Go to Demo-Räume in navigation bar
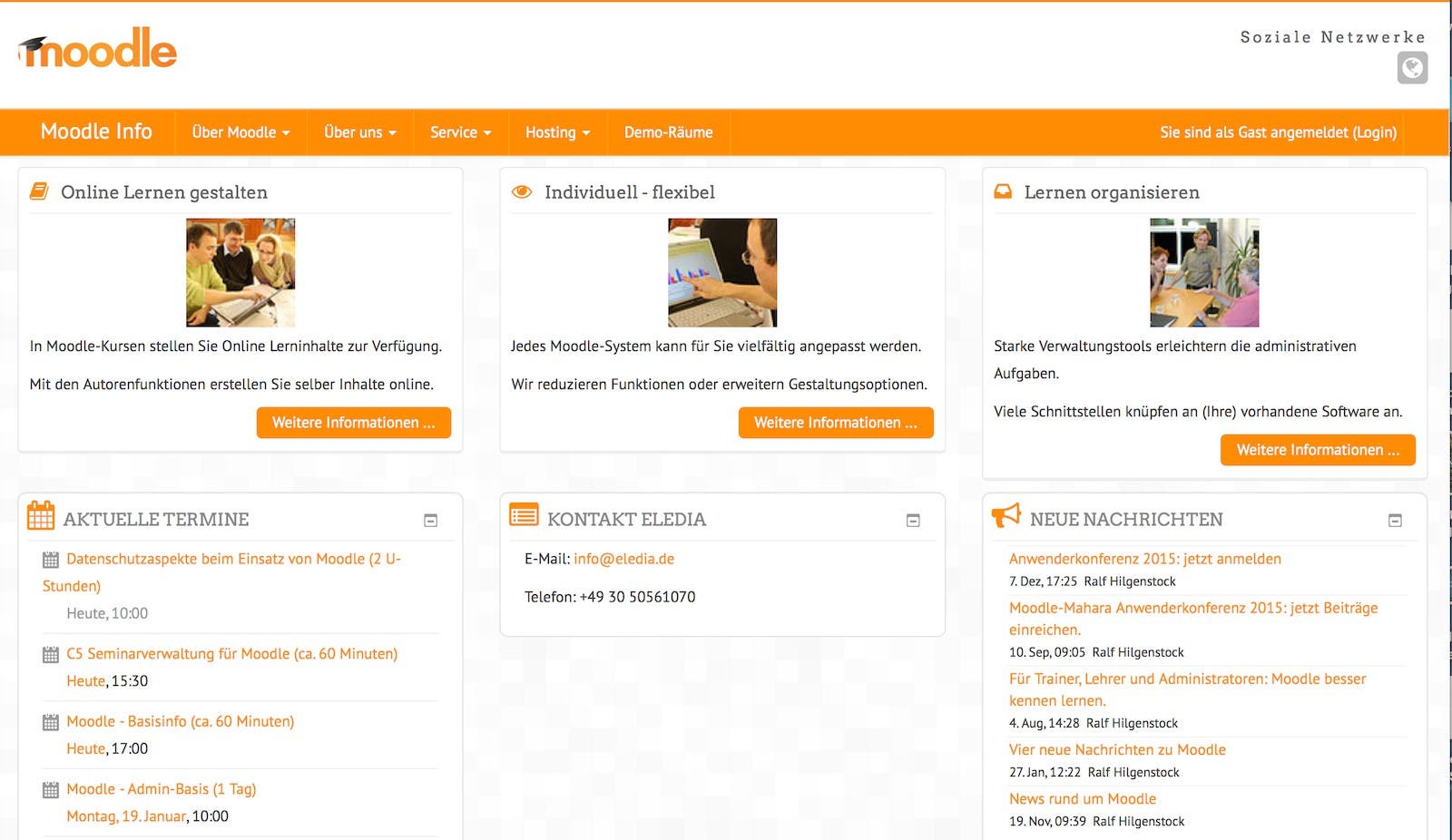Viewport: 1452px width, 840px height. 669,132
